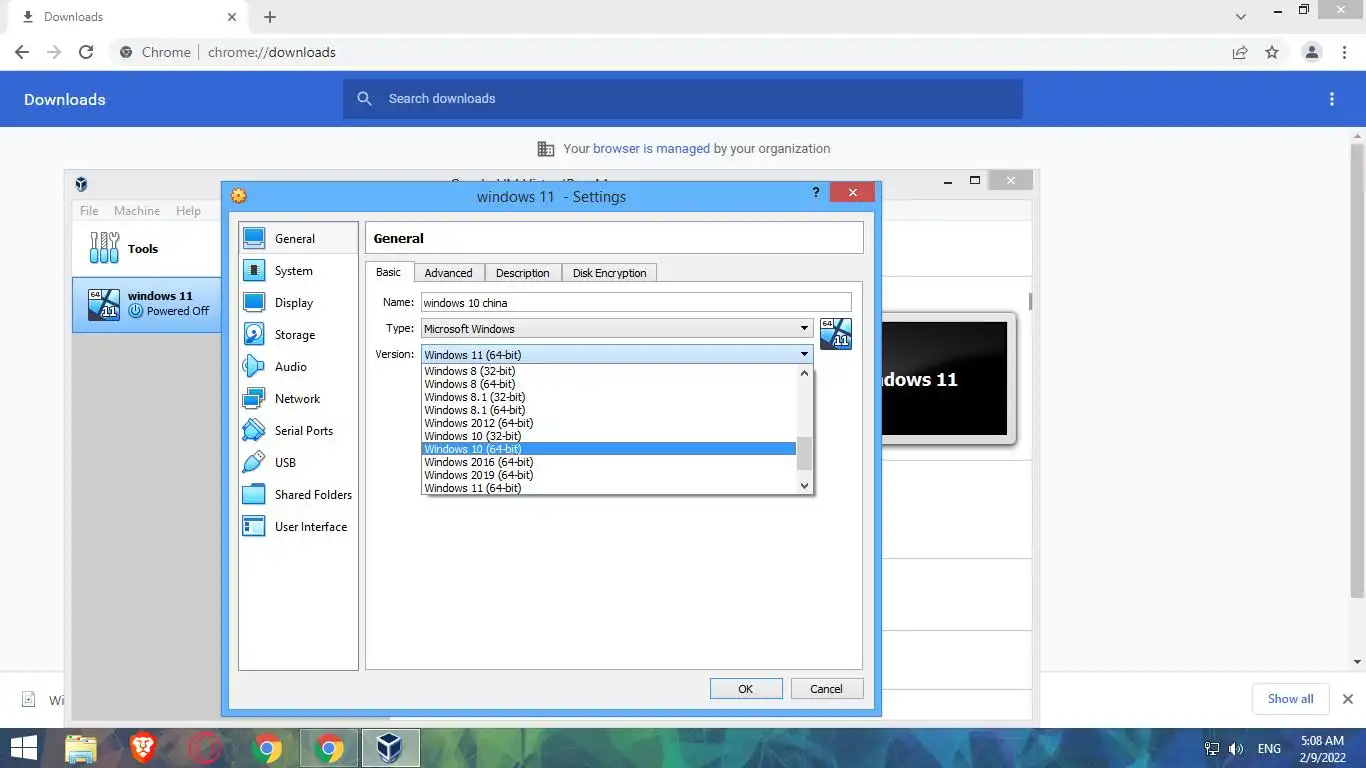The image size is (1366, 768).
Task: Open Display settings category
Action: tap(298, 303)
